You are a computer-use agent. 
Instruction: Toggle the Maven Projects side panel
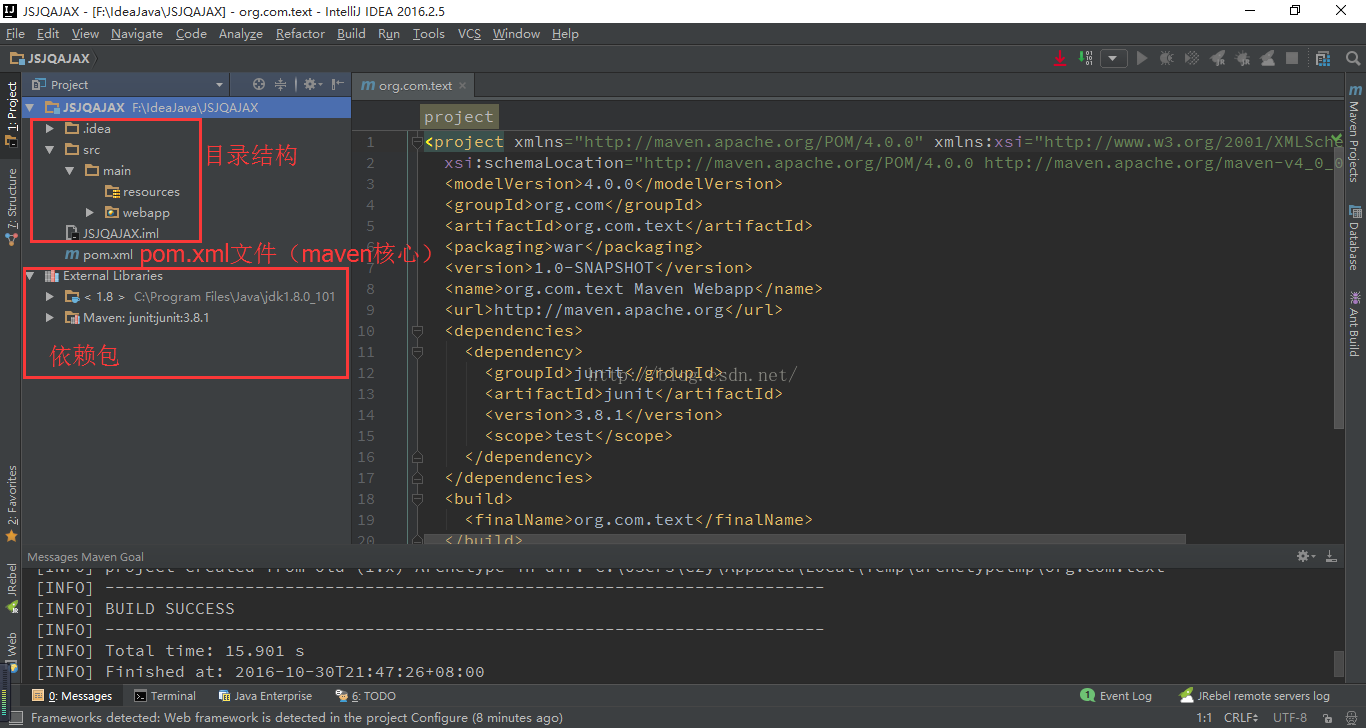(1355, 134)
